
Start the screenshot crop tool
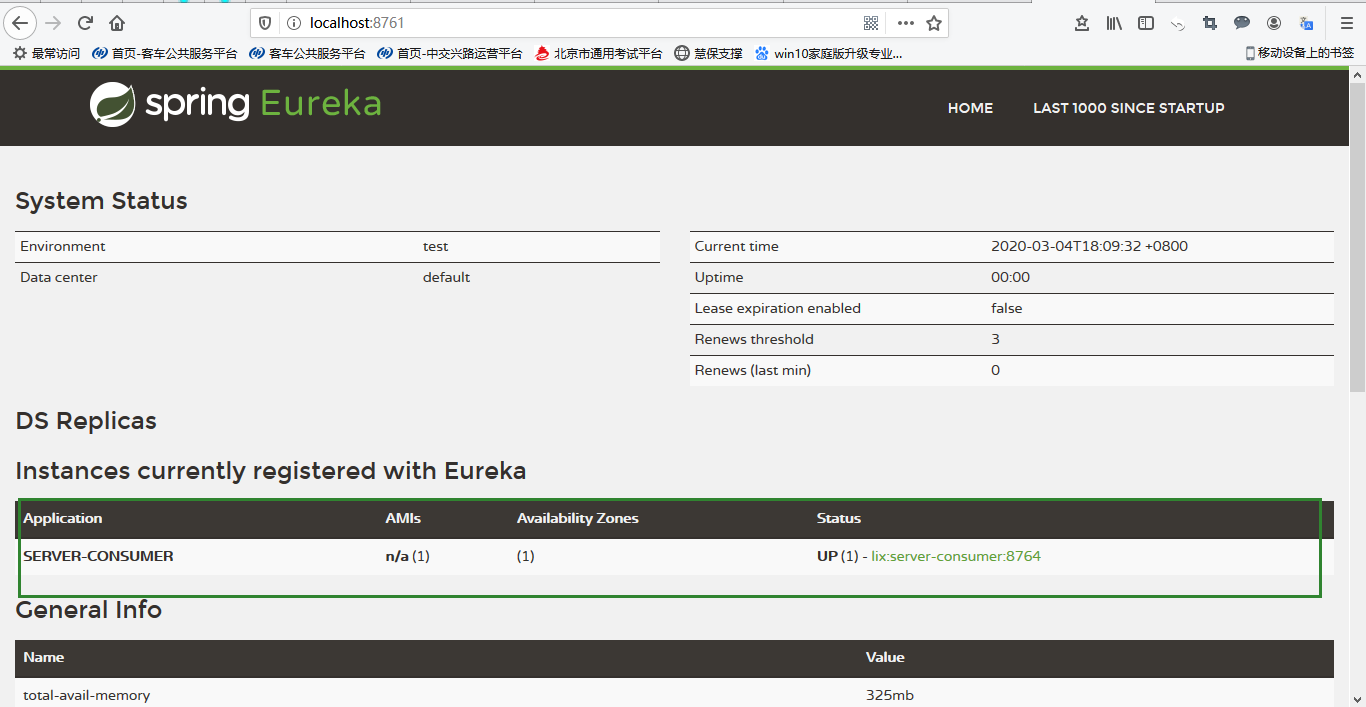1210,22
